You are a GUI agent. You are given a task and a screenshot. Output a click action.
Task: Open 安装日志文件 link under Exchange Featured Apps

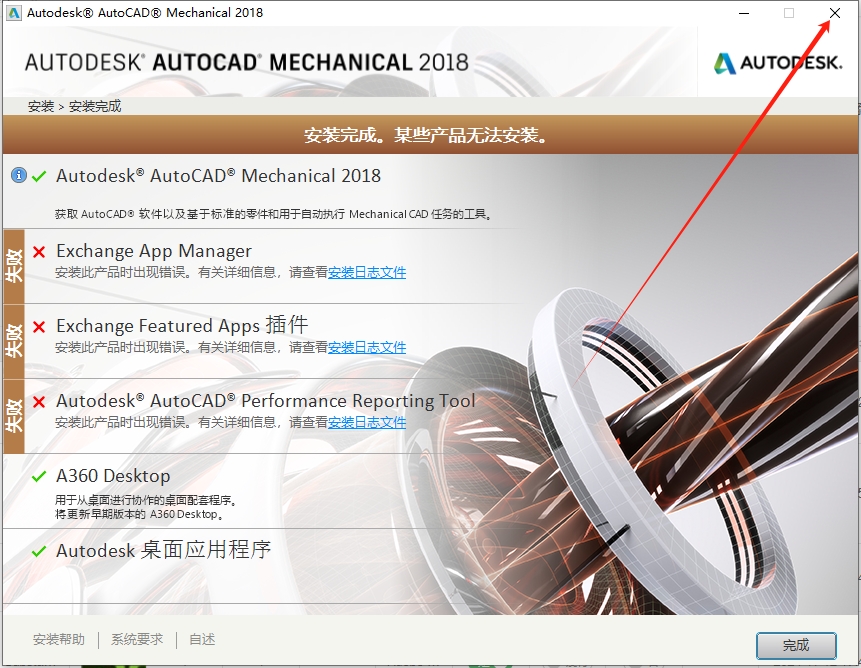pyautogui.click(x=367, y=347)
